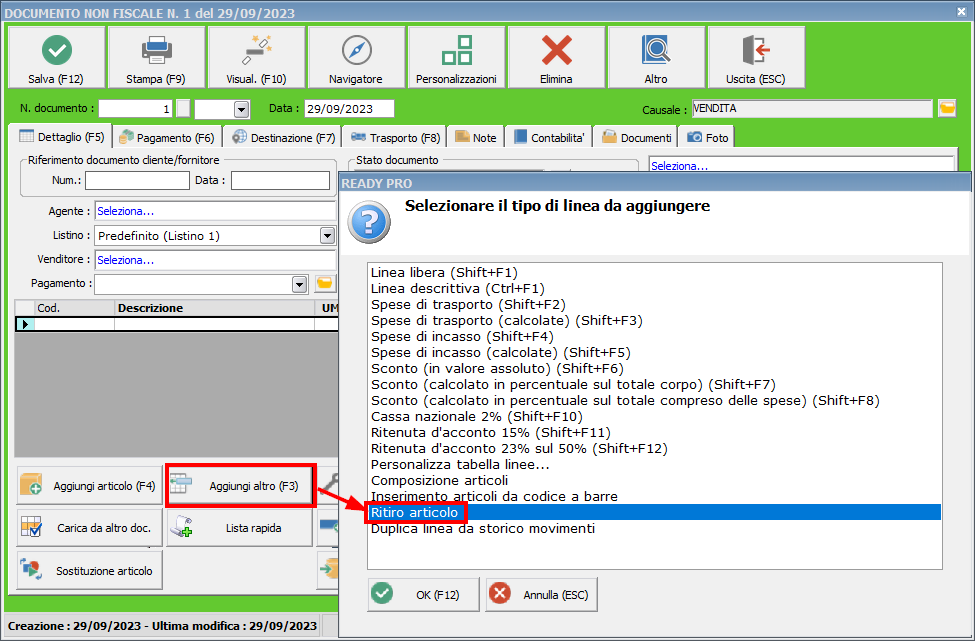Click the Descrizione column header
Viewport: 975px width, 641px height.
(215, 308)
